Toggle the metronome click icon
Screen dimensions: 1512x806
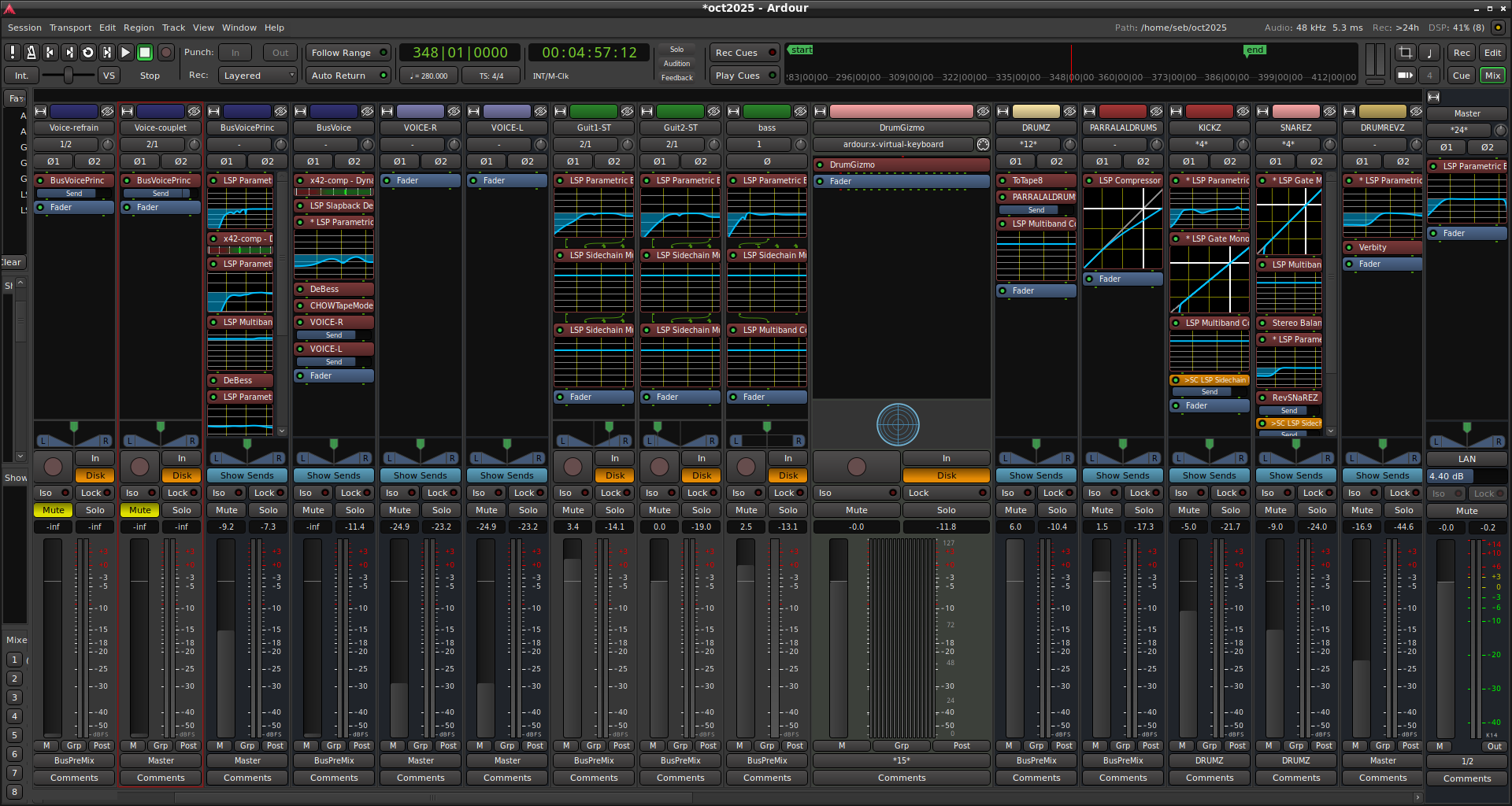[x=31, y=53]
